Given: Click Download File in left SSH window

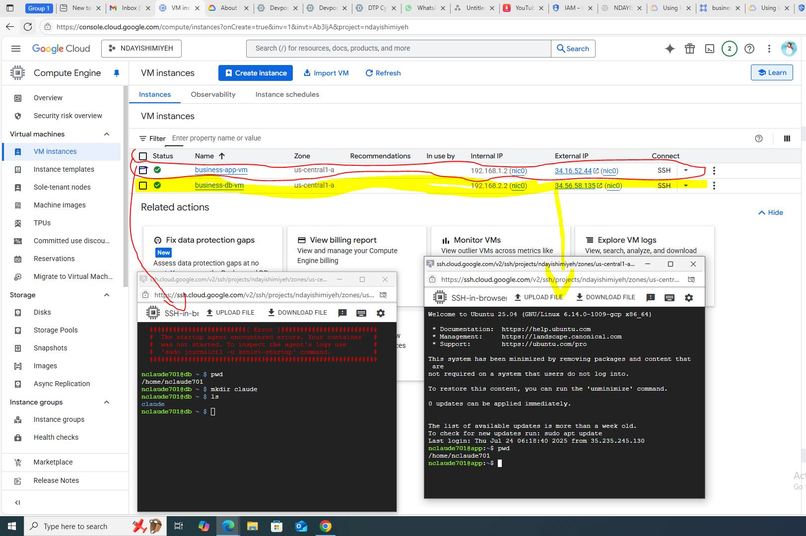Looking at the screenshot, I should click(x=297, y=313).
